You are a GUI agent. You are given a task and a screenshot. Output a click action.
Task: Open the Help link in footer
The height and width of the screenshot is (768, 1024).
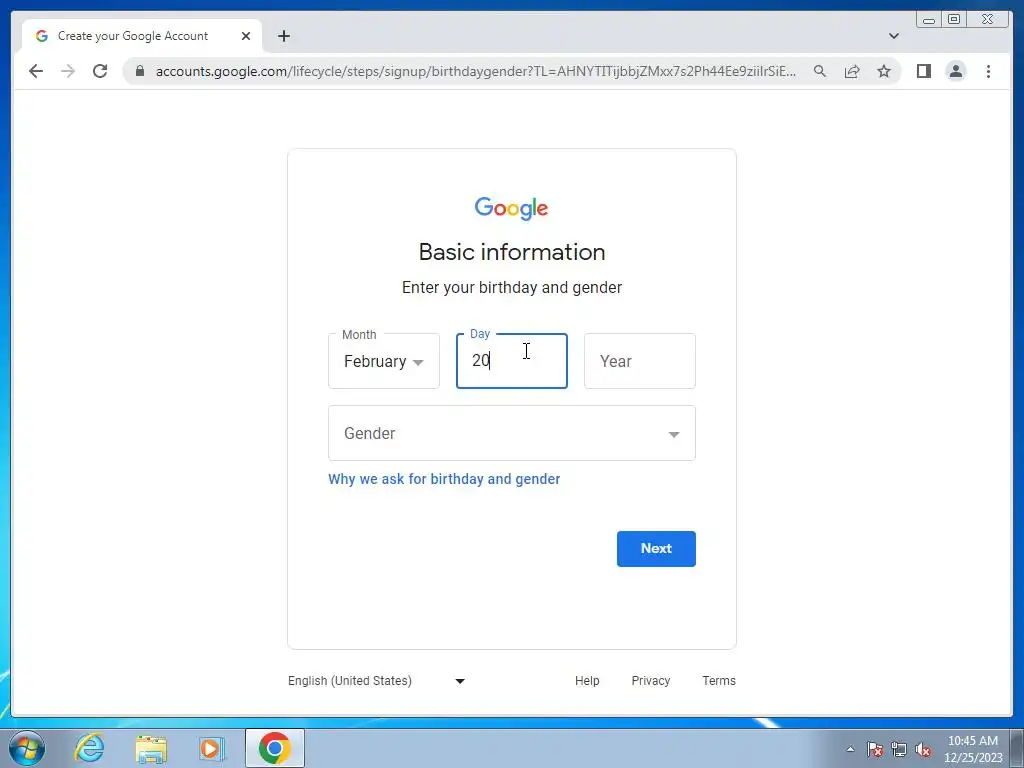(x=587, y=680)
